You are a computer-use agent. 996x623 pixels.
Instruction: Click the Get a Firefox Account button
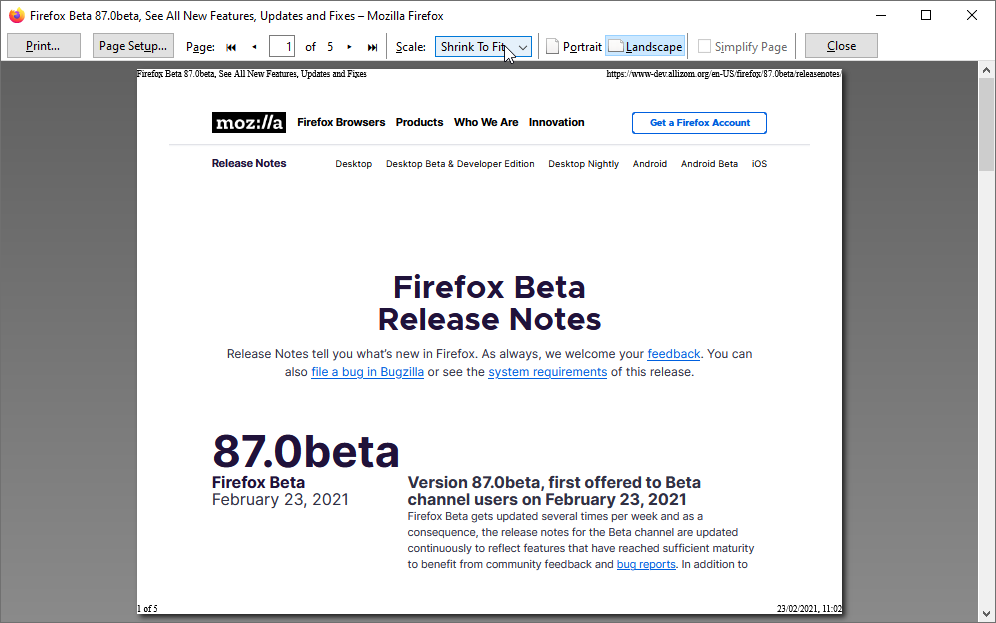(699, 123)
